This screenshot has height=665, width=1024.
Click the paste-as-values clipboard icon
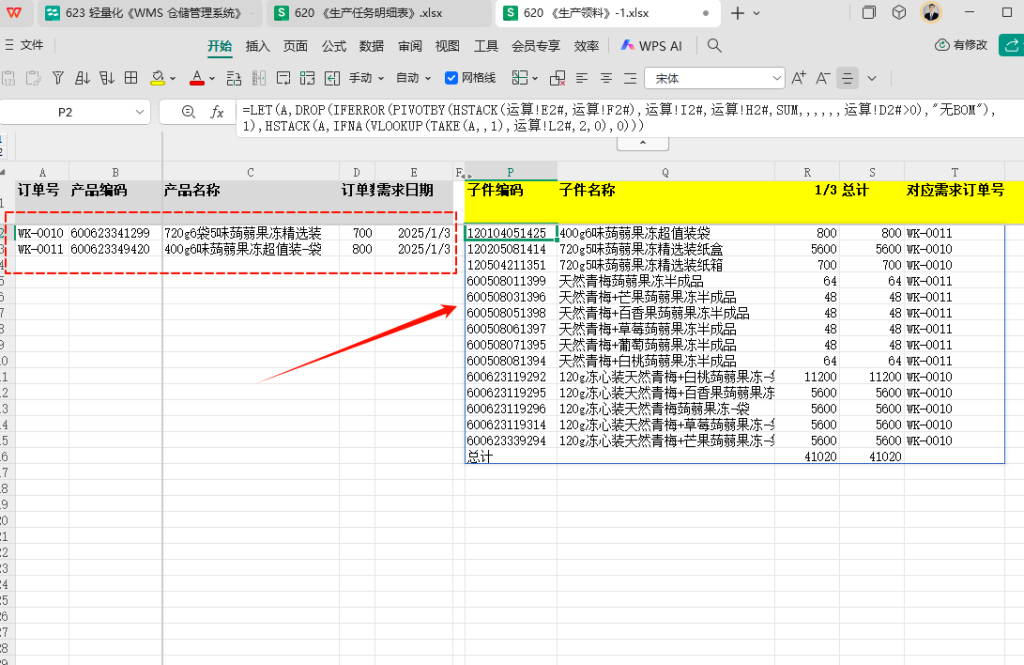(8, 78)
